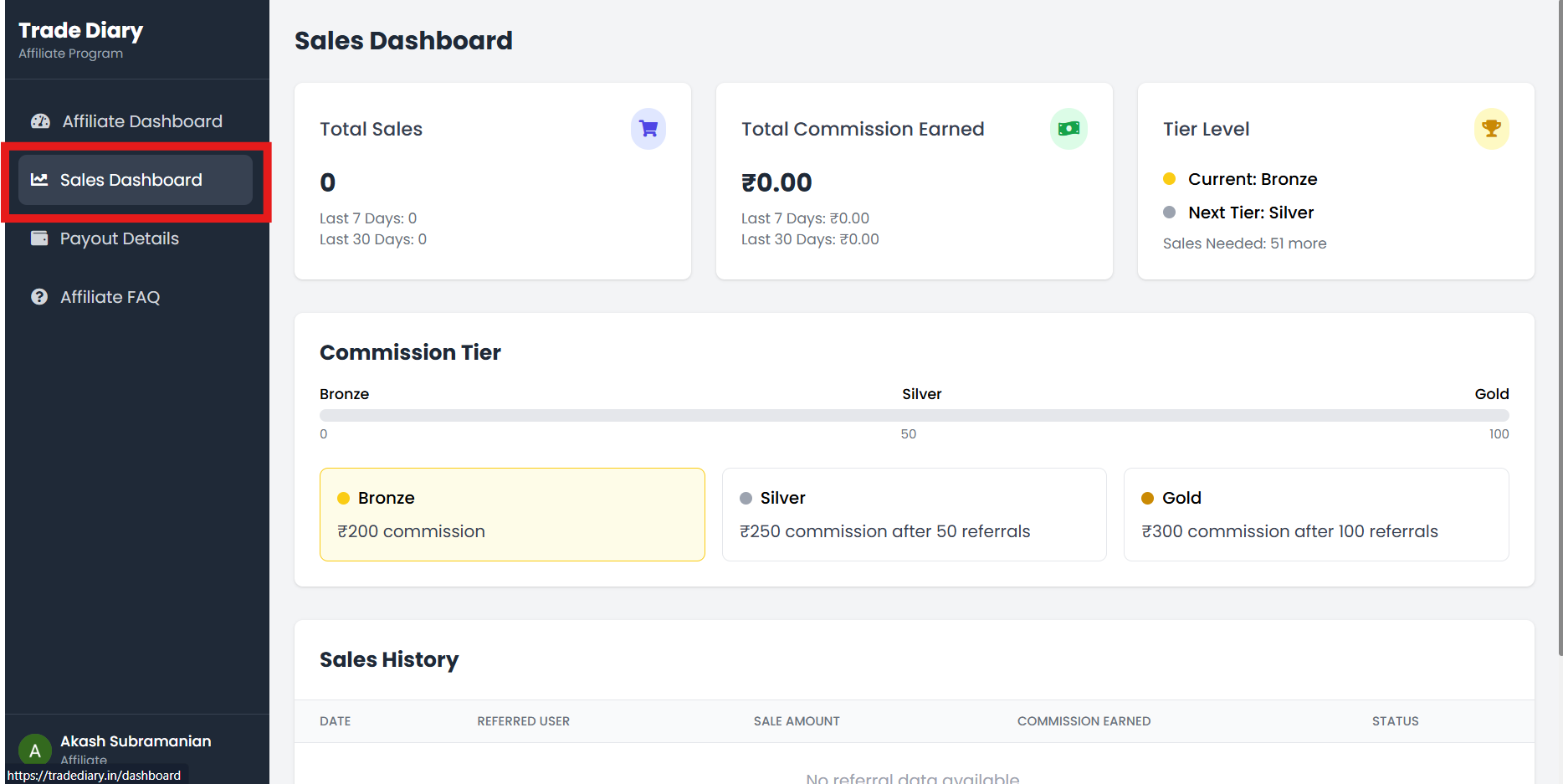Click the Affiliate Dashboard gauge icon
Screen dimensions: 1563x784
pyautogui.click(x=40, y=121)
